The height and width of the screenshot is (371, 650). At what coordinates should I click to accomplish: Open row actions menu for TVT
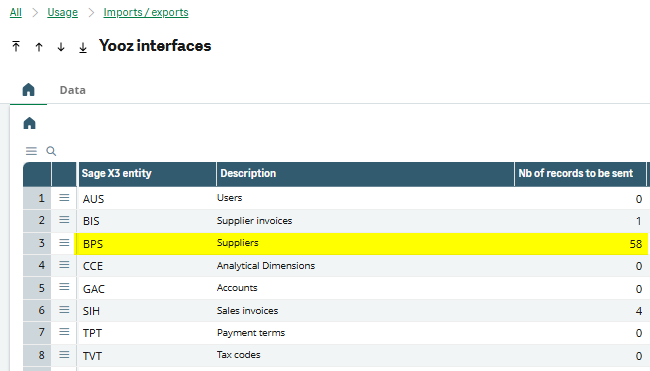(64, 354)
